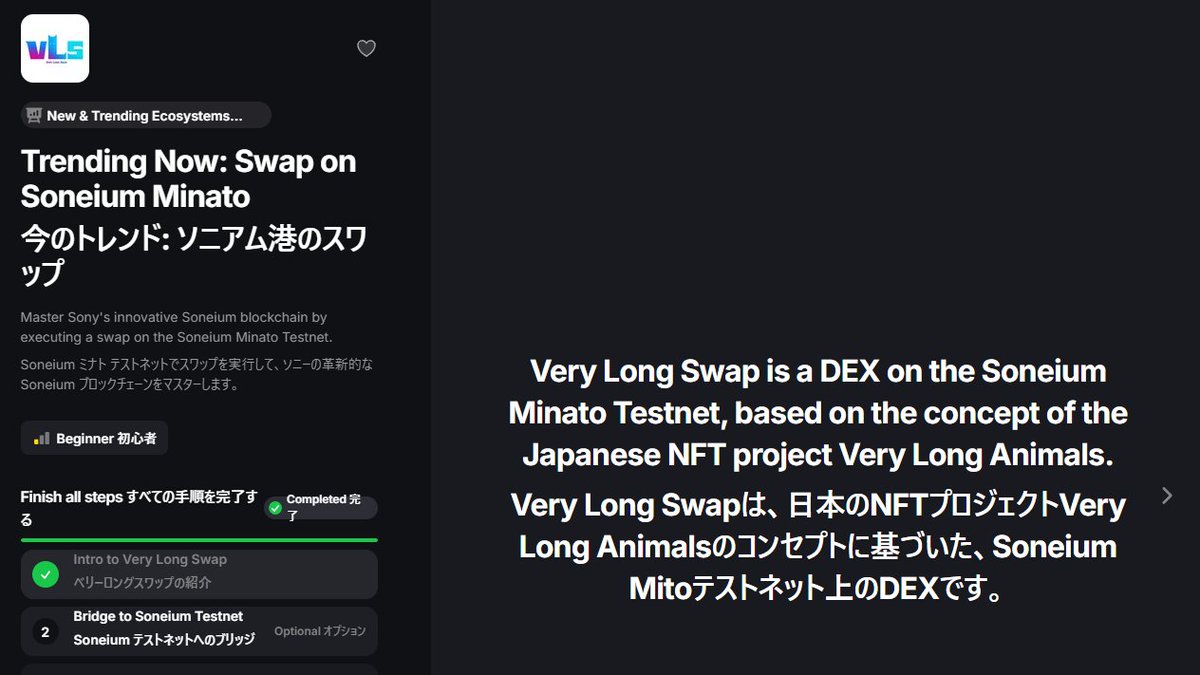This screenshot has height=675, width=1200.
Task: Click the Optional label on Bridge step
Action: [320, 631]
